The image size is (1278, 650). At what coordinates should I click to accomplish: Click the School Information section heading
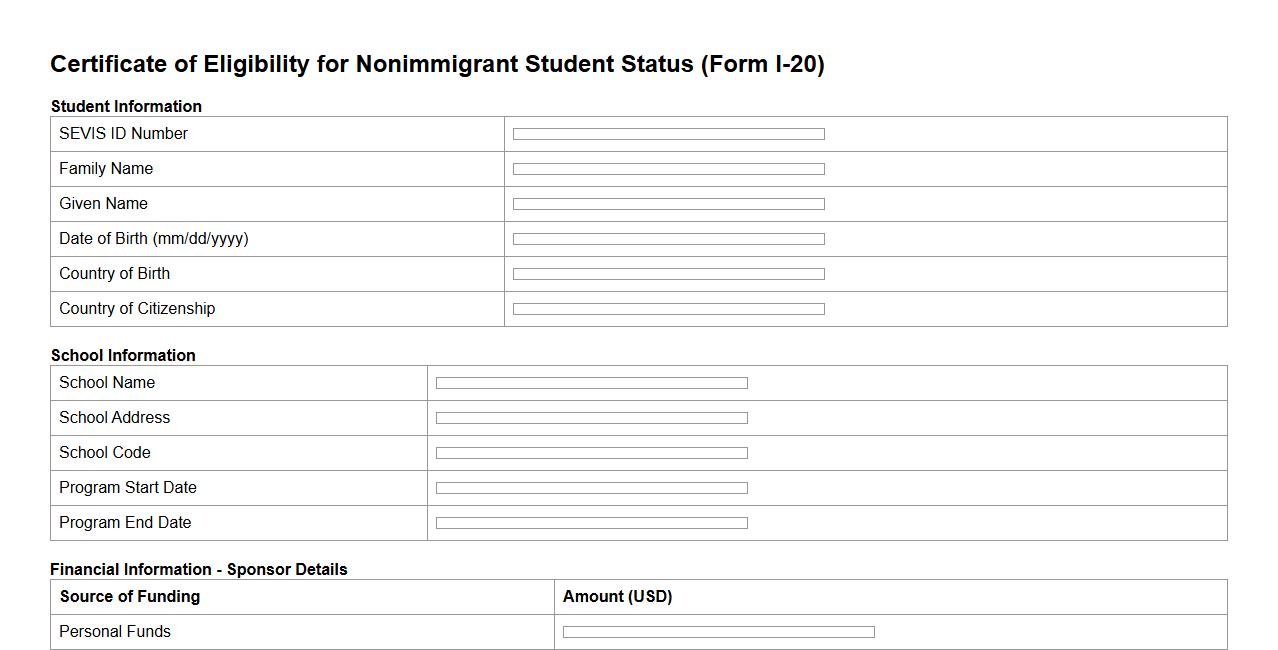pyautogui.click(x=123, y=355)
